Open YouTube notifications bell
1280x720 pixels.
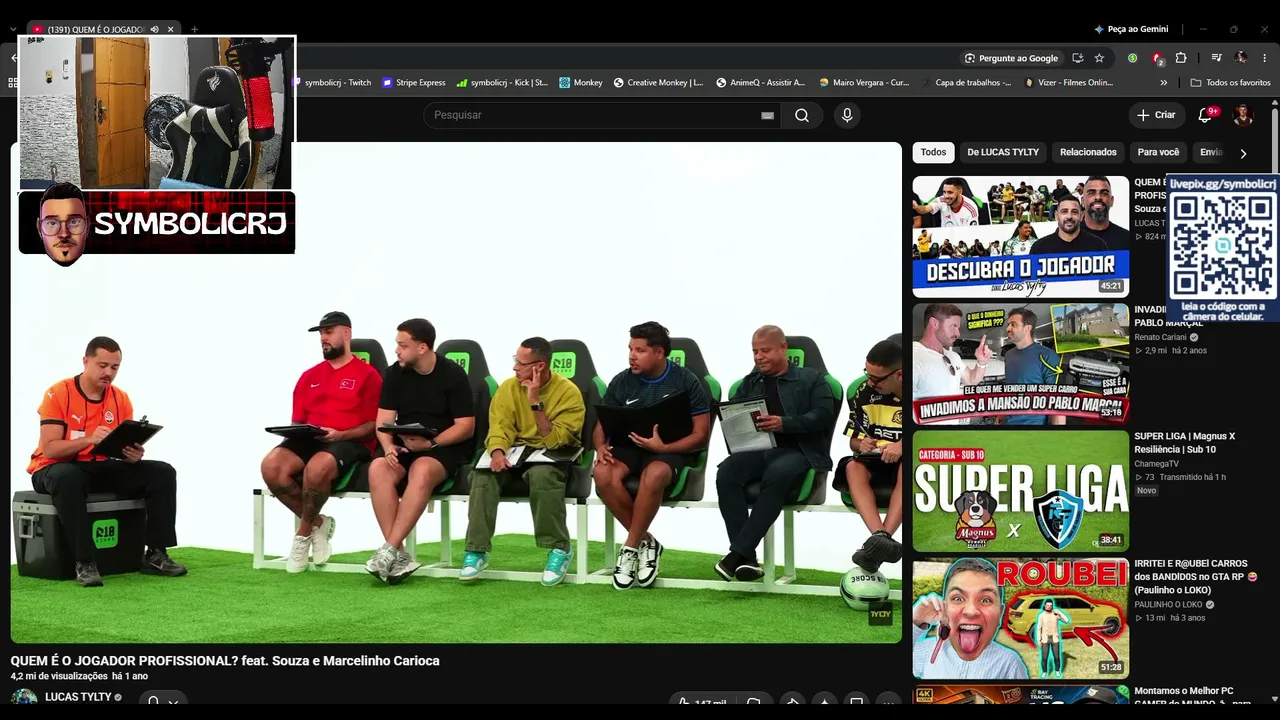[x=1206, y=115]
